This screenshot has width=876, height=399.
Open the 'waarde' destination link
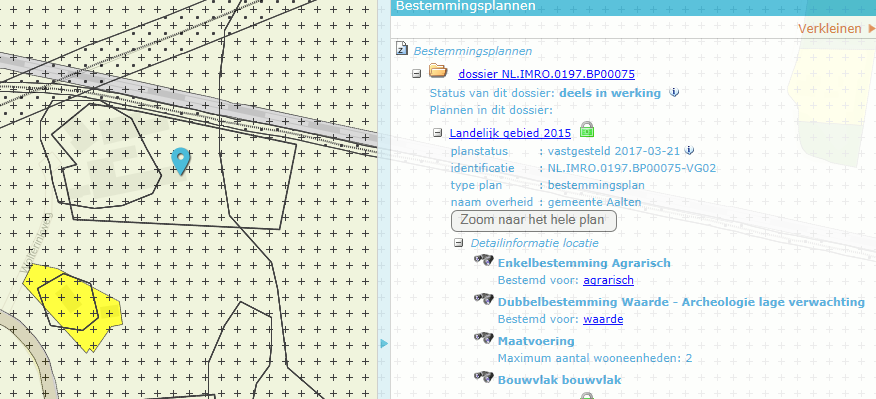click(x=603, y=319)
